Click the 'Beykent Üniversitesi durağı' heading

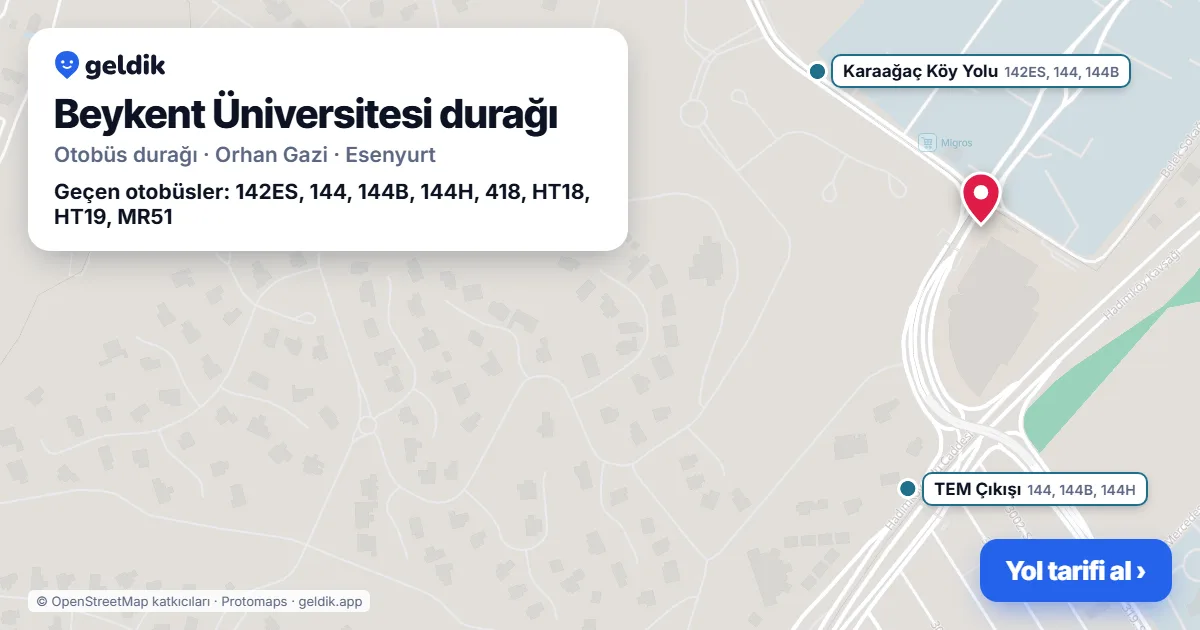[305, 114]
